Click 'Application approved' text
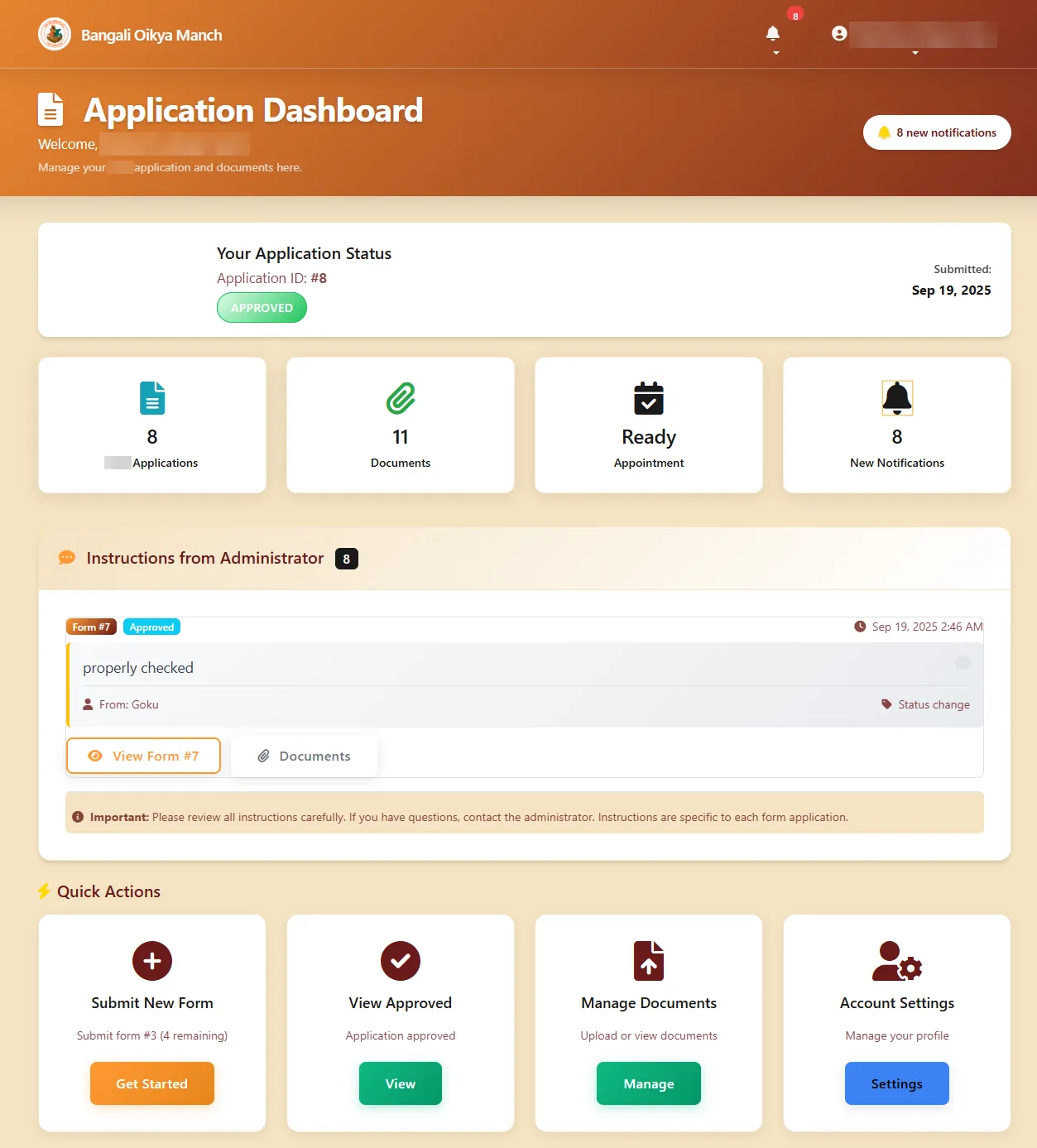 pos(401,1035)
